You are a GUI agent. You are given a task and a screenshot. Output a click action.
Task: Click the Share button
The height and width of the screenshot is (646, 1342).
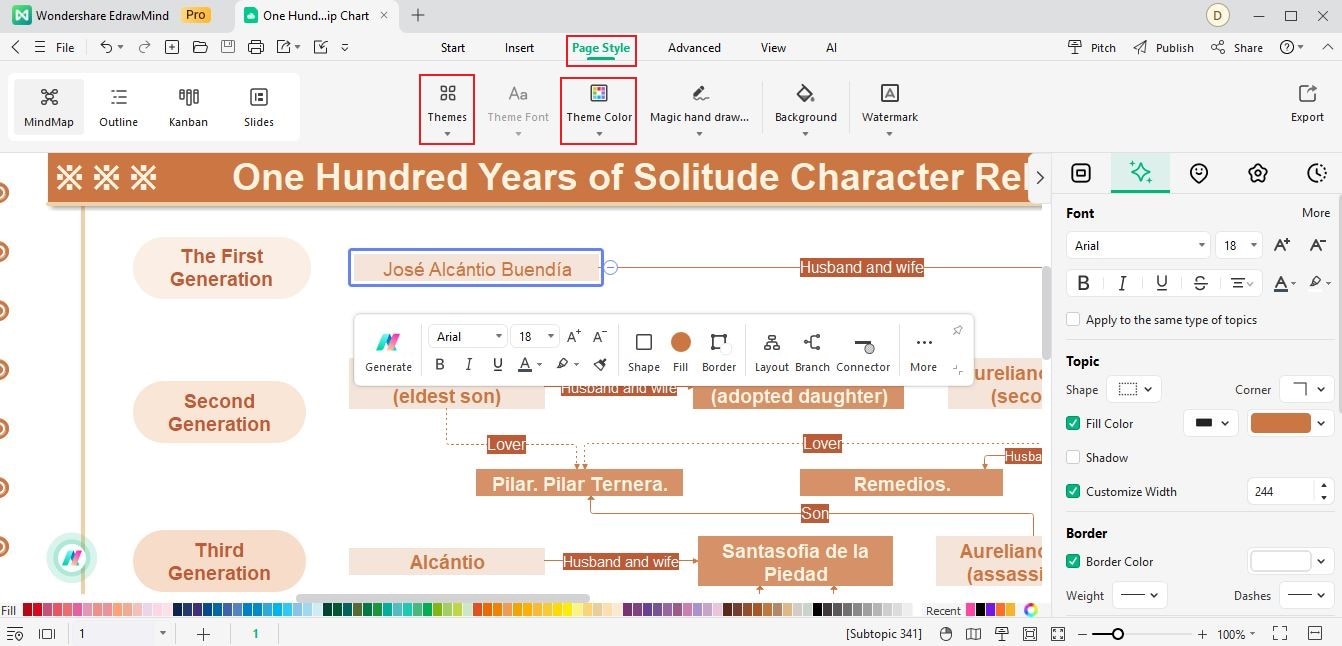[x=1236, y=47]
